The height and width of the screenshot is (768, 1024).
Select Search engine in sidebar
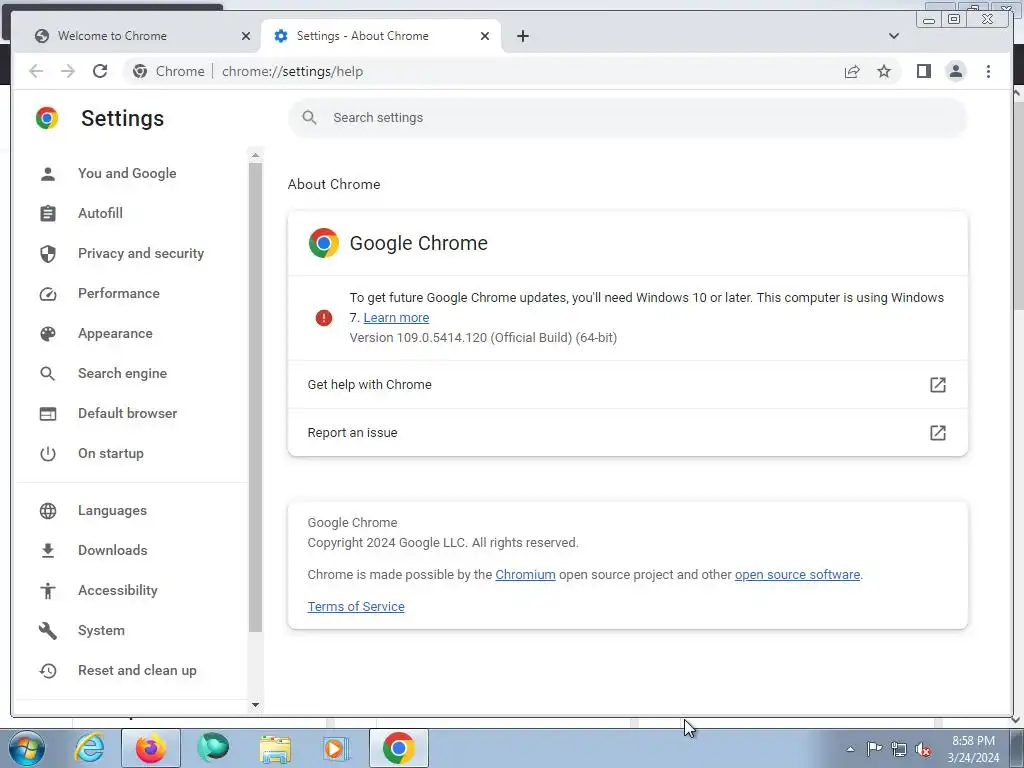click(122, 374)
